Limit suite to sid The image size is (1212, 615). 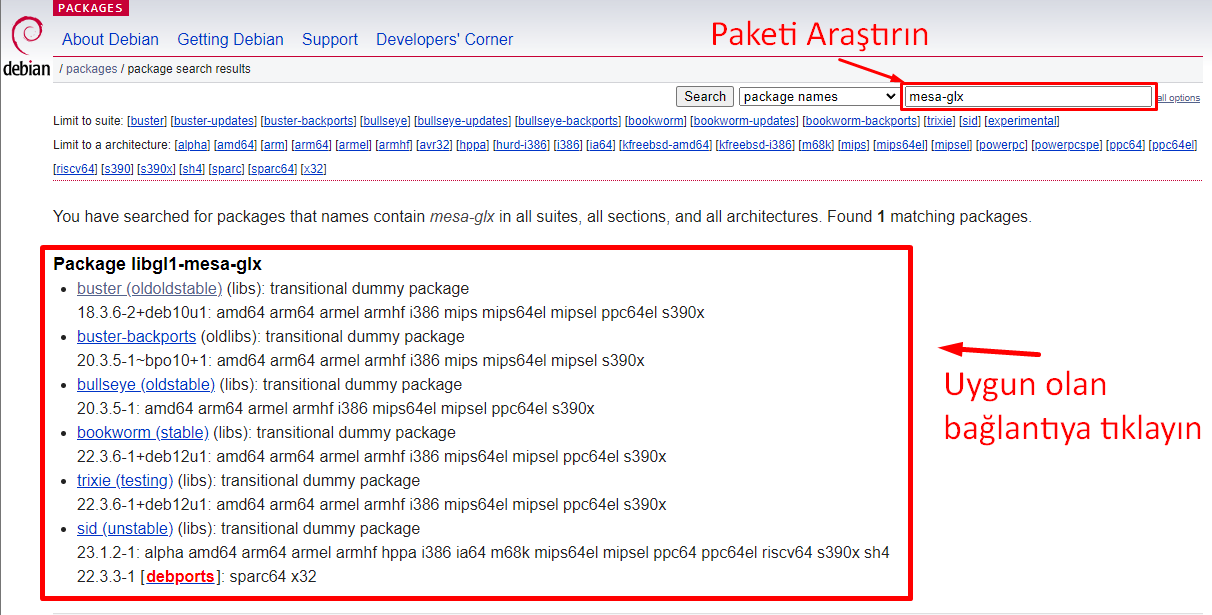pyautogui.click(x=970, y=121)
